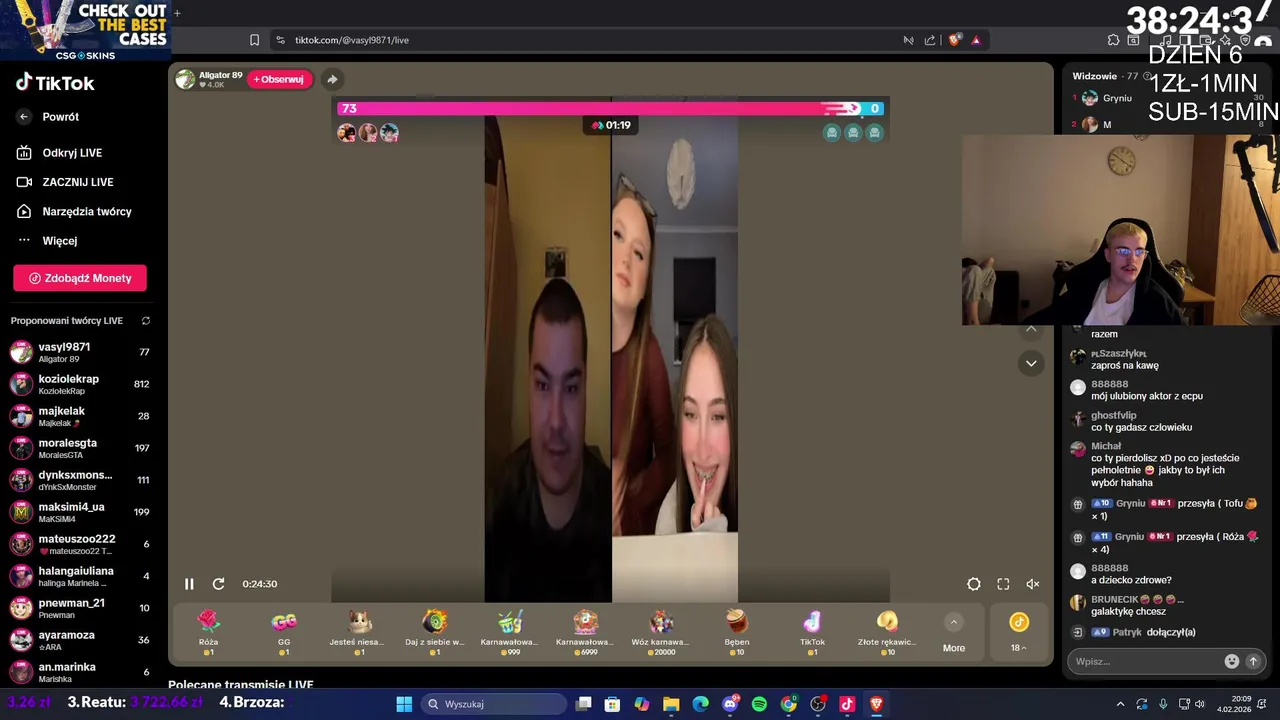Open majkelak suggested live stream
The image size is (1280, 720).
click(80, 416)
